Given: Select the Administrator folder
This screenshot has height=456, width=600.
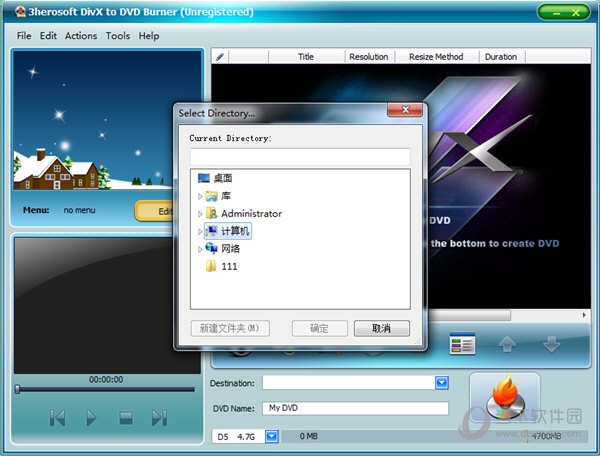Looking at the screenshot, I should coord(244,213).
